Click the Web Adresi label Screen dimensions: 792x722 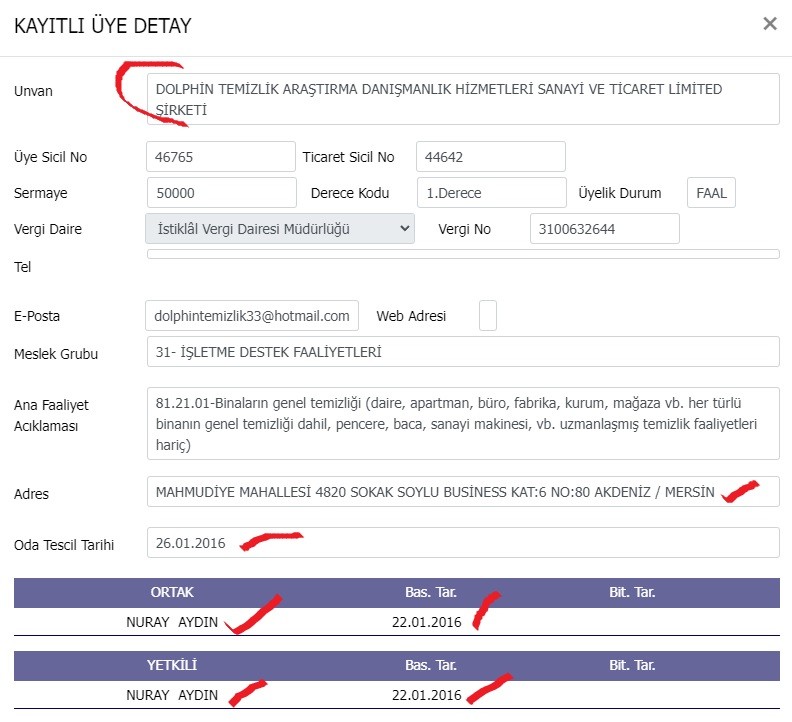[x=411, y=316]
